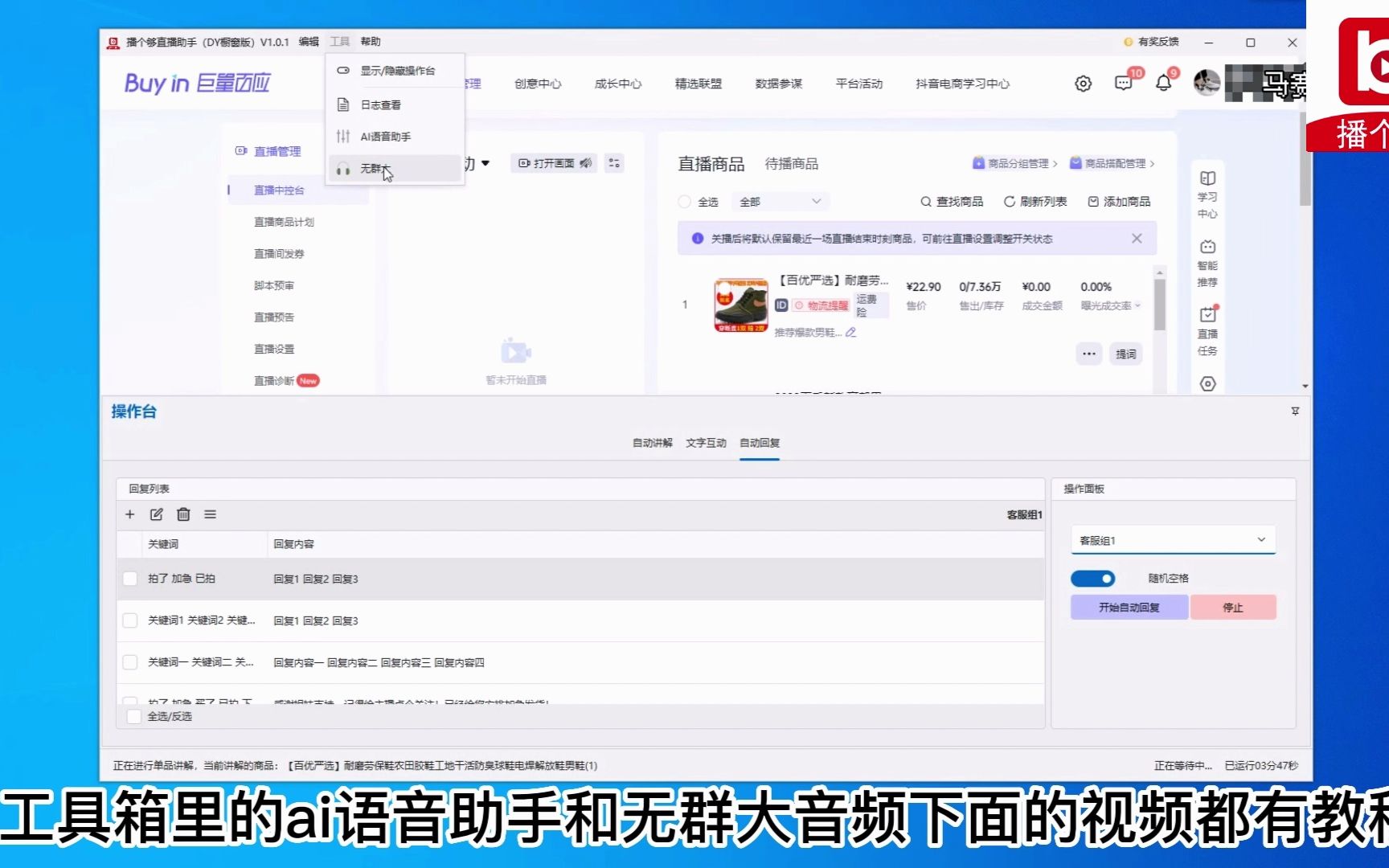Click the shoe product thumbnail

740,305
